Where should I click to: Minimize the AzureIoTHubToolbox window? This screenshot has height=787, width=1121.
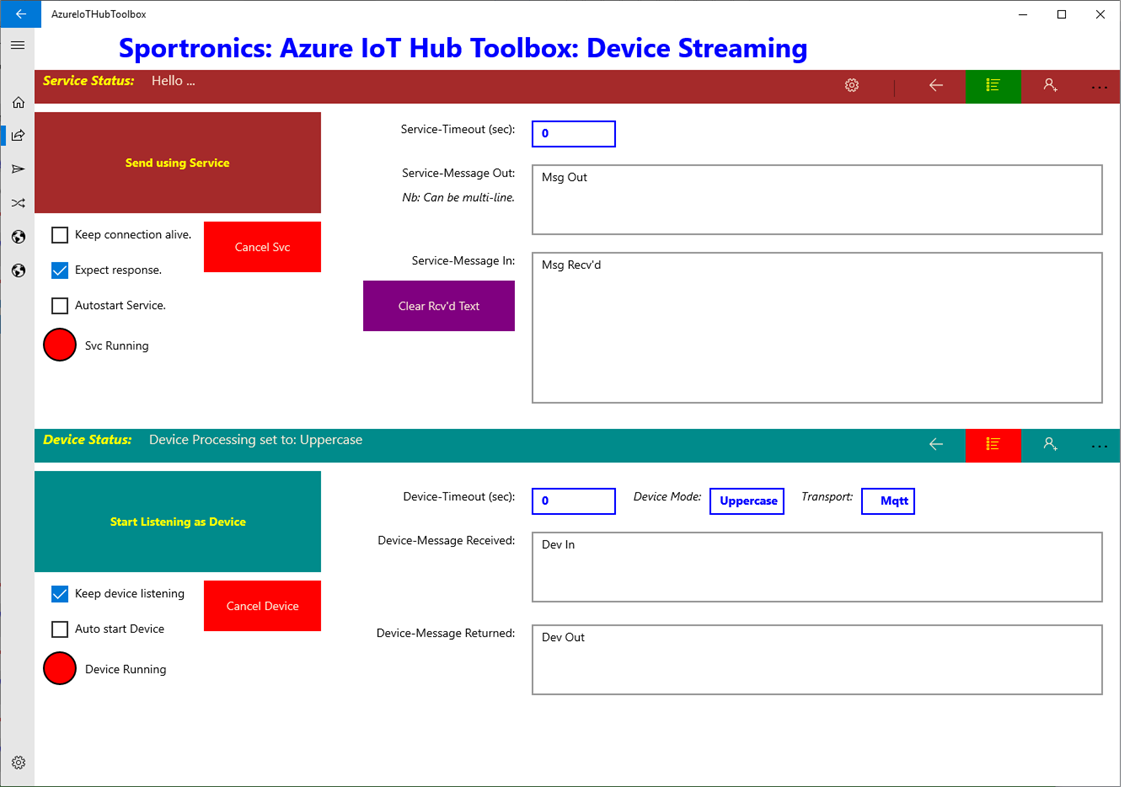(x=1023, y=14)
